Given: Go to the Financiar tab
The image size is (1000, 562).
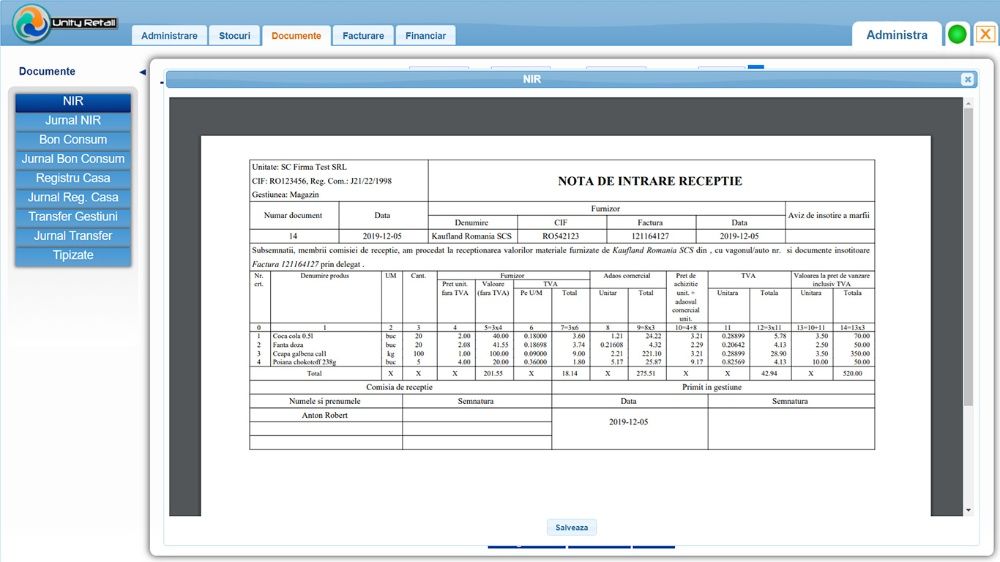Looking at the screenshot, I should pos(425,36).
